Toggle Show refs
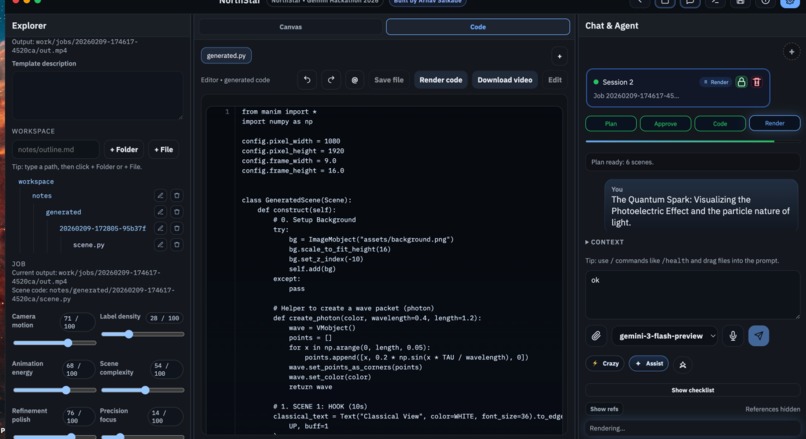Screen dimensions: 806x439 pos(604,409)
